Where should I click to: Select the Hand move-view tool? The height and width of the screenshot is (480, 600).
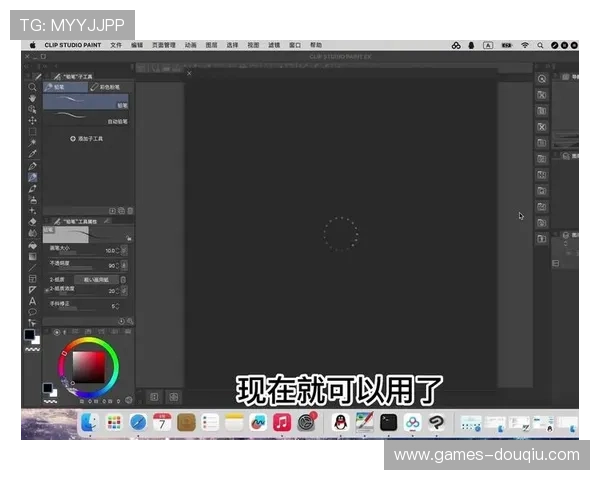click(x=33, y=98)
